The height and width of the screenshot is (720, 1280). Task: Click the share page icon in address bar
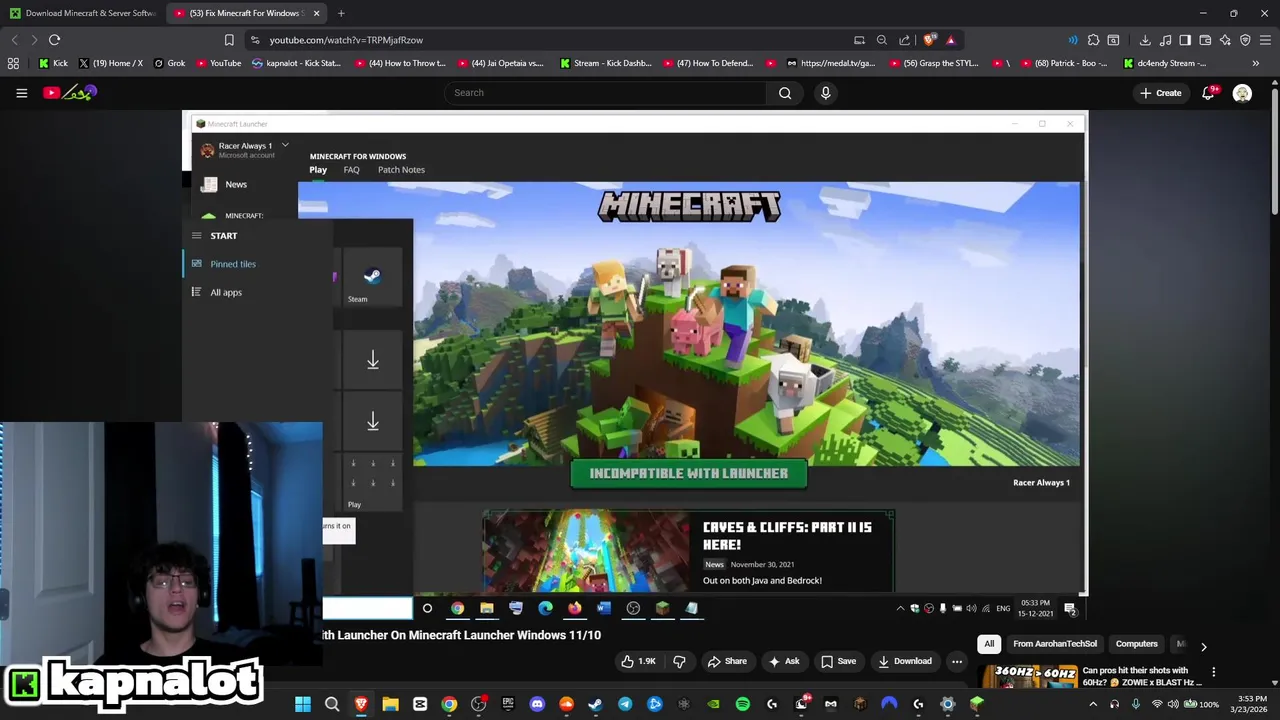point(904,40)
